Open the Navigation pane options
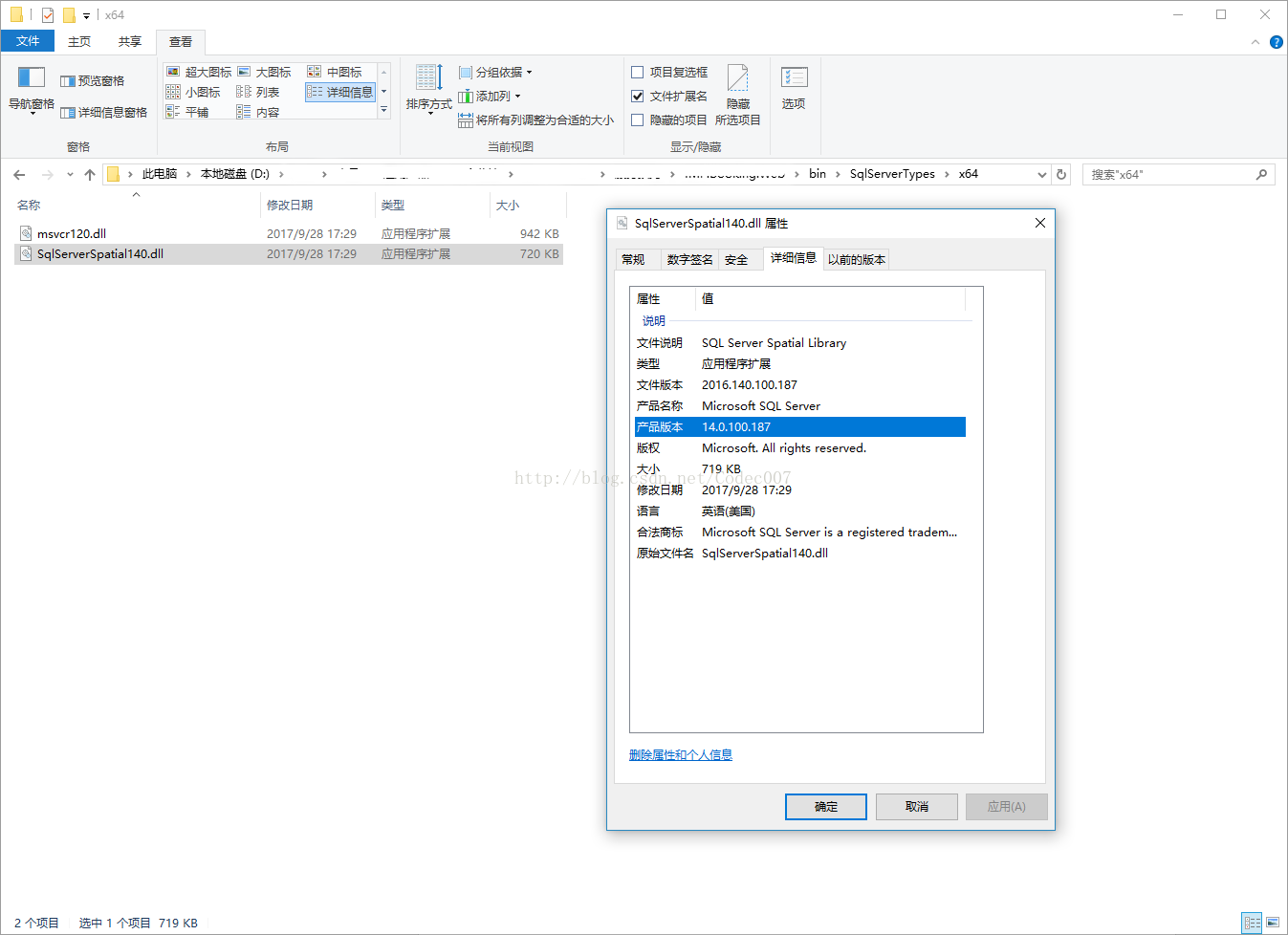The image size is (1288, 935). (x=31, y=92)
